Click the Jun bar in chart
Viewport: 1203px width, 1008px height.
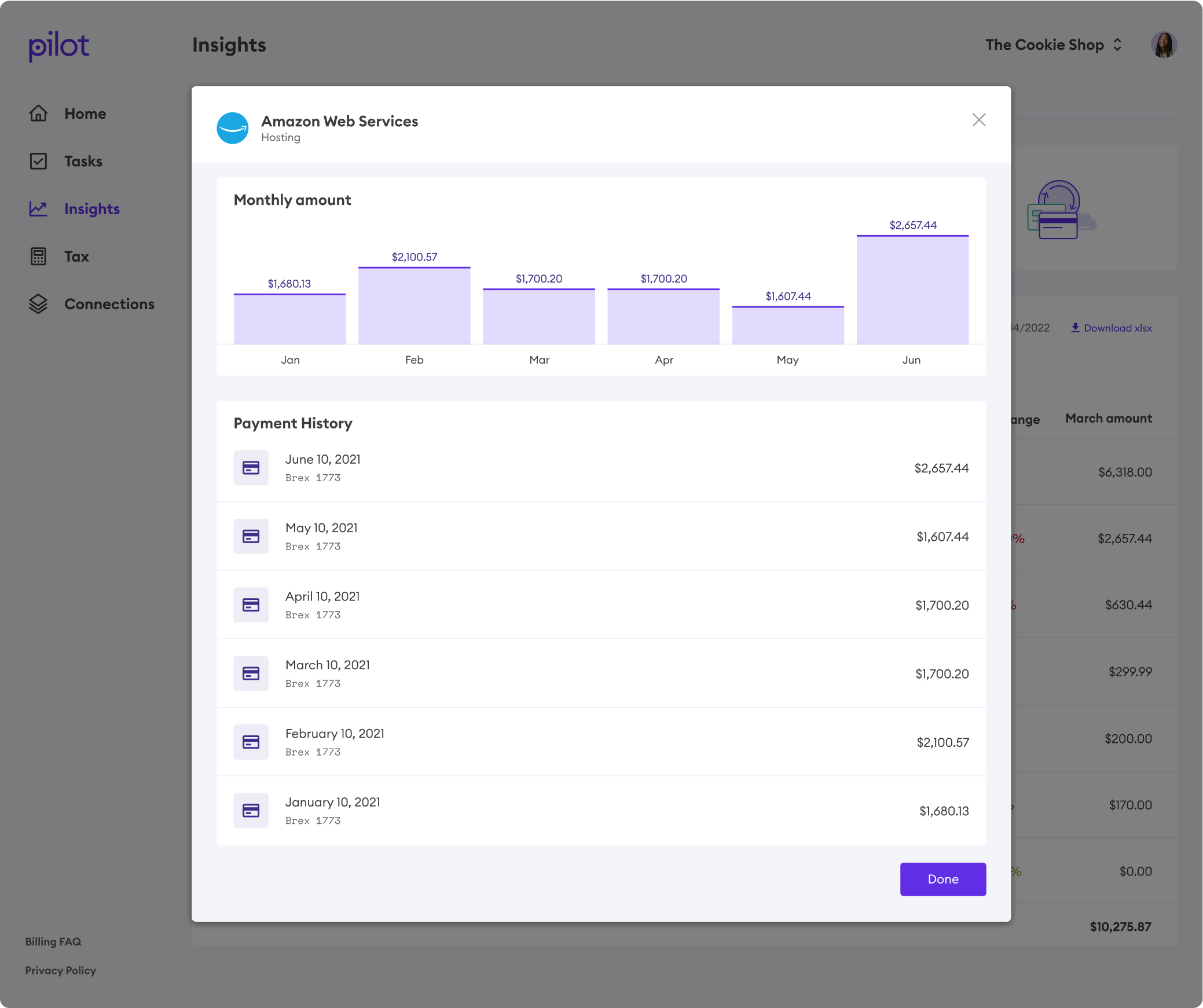913,289
